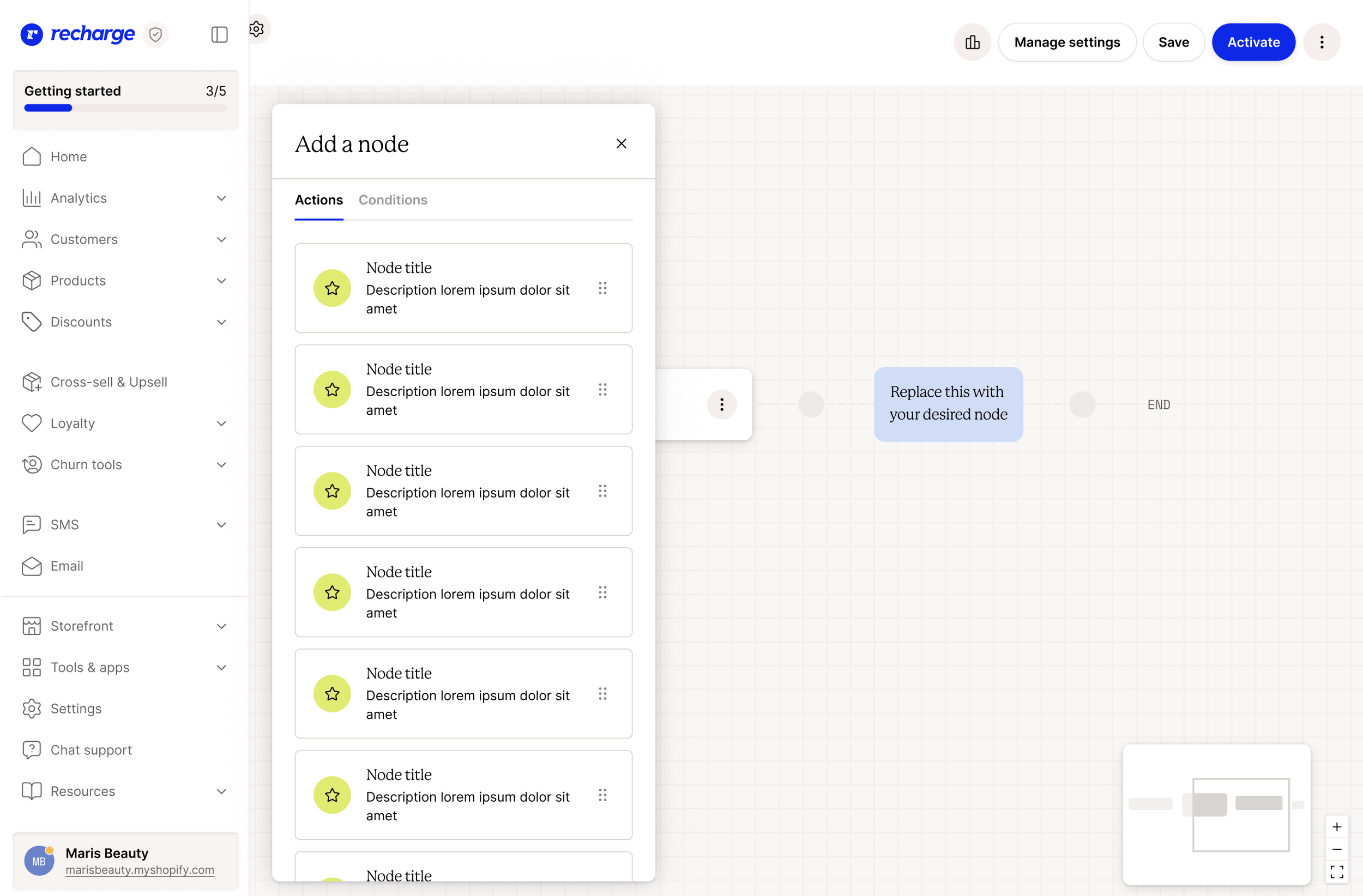Open the analytics bar chart button

tap(973, 42)
